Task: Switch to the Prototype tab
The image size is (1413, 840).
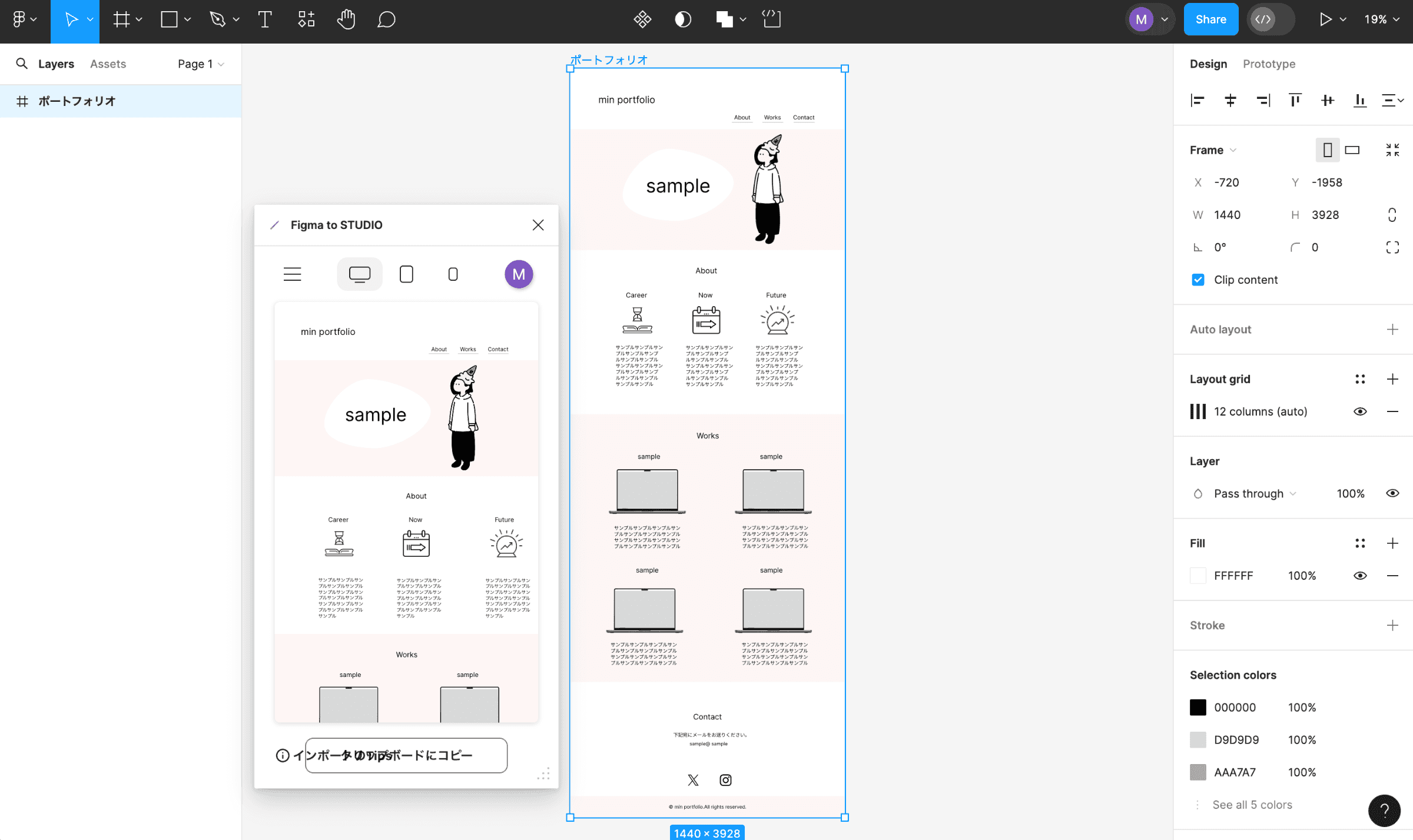Action: (x=1269, y=64)
